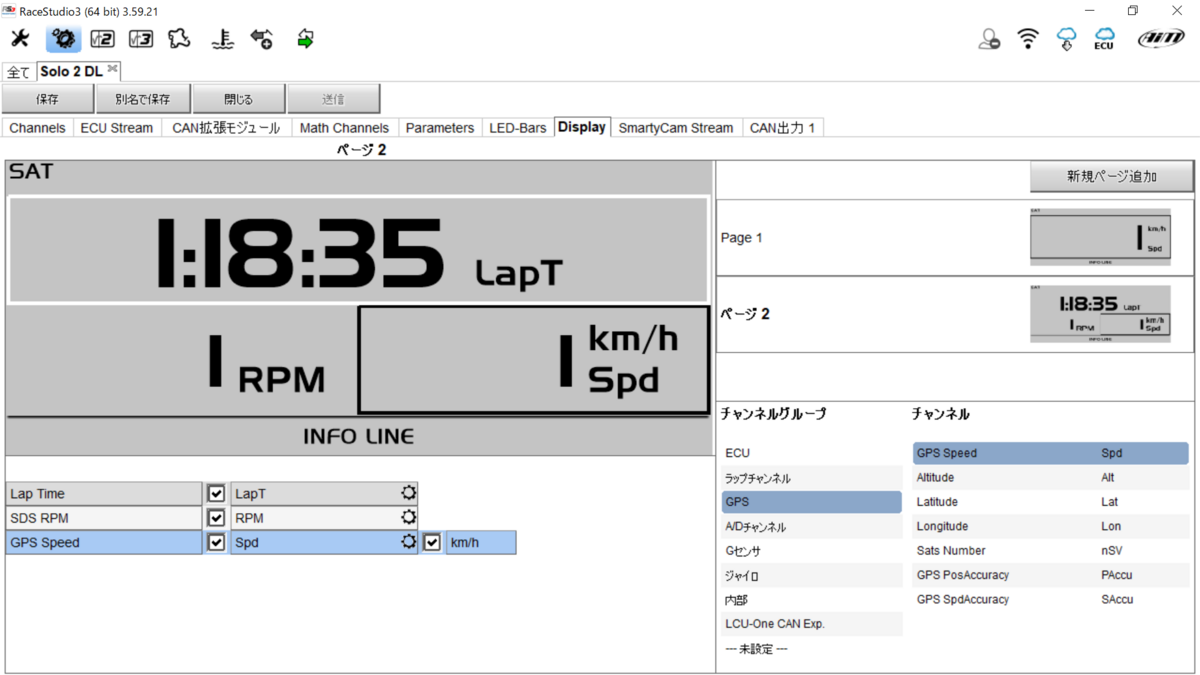Toggle the GPS Speed label checkbox
The width and height of the screenshot is (1200, 675).
pyautogui.click(x=216, y=542)
